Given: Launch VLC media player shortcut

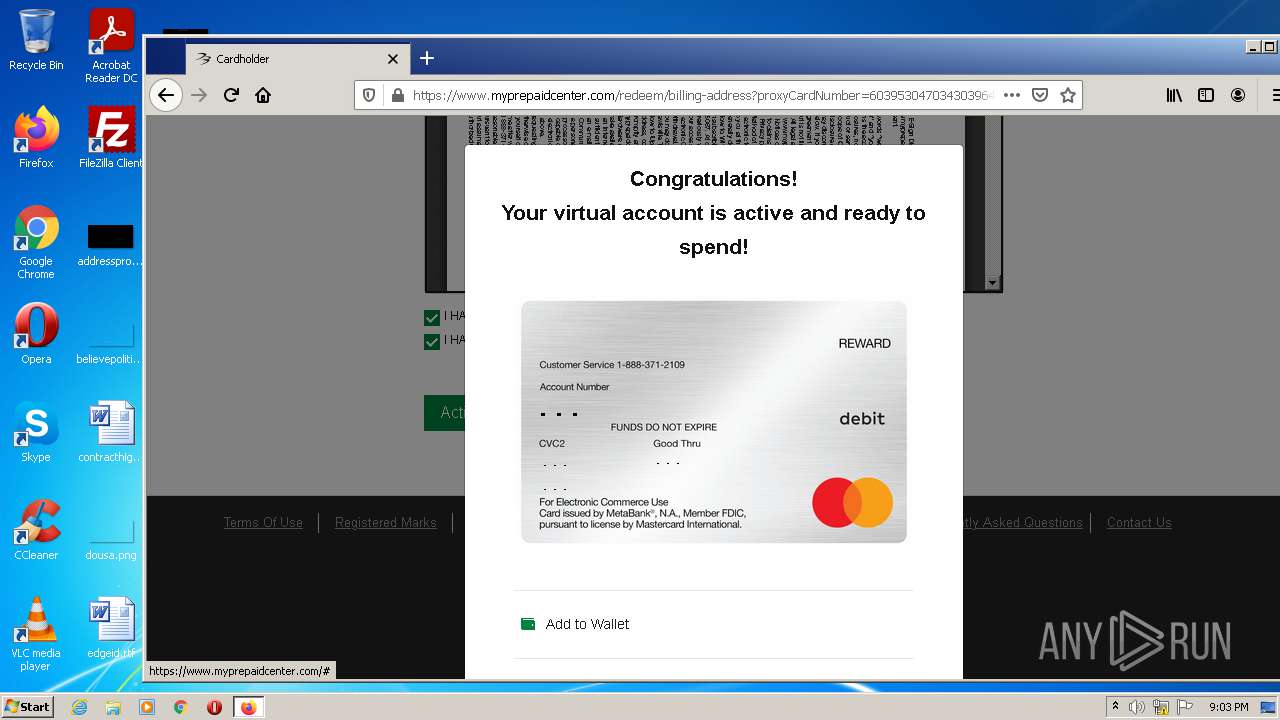Looking at the screenshot, I should 36,634.
